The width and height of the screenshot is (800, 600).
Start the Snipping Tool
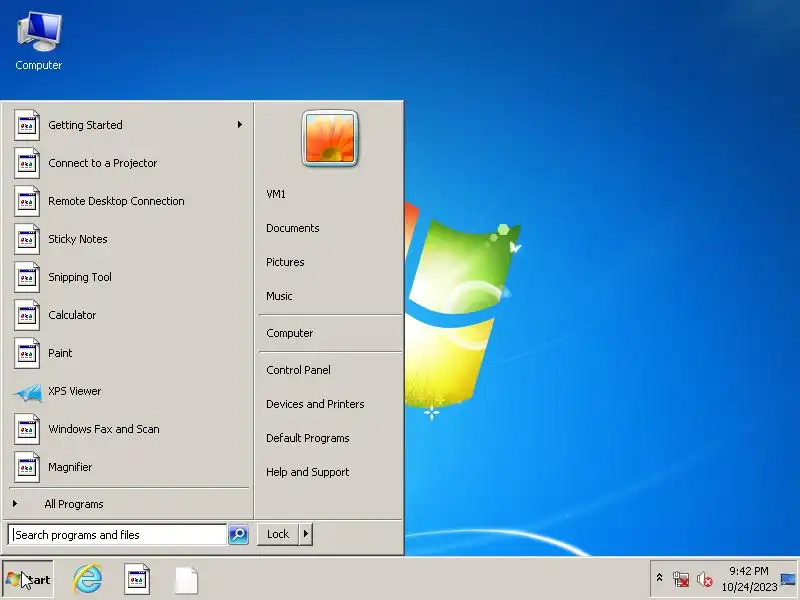click(x=128, y=277)
